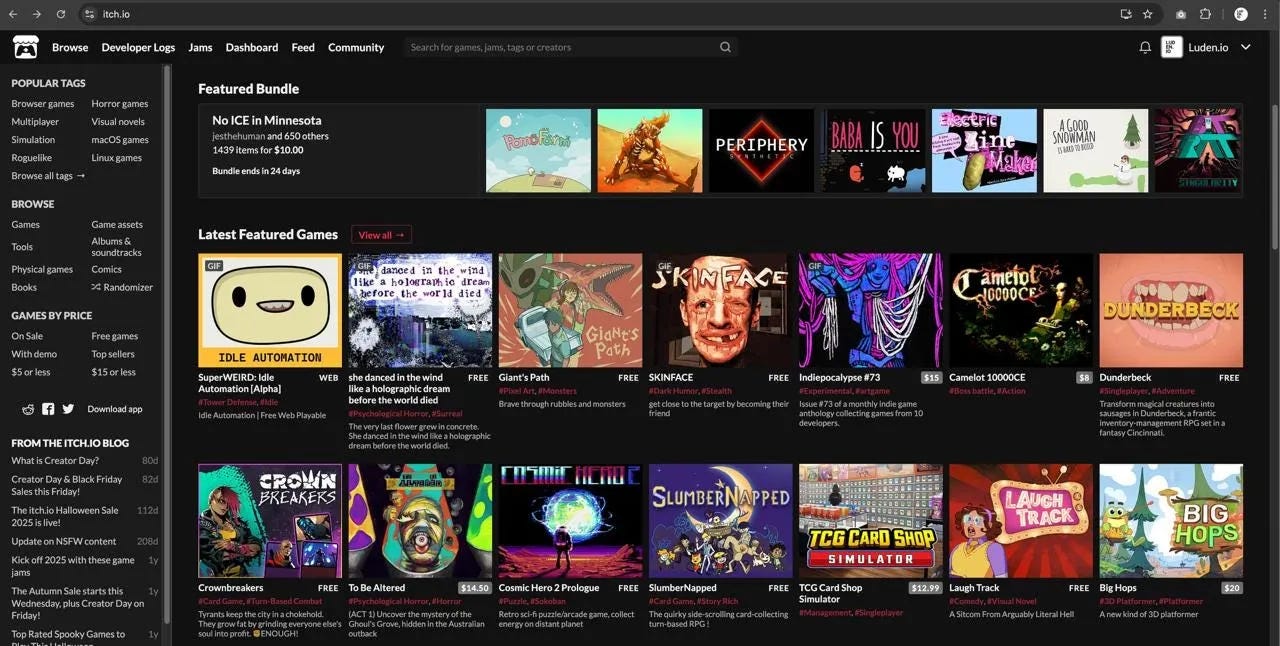Open the Dunderbeck game thumbnail
The image size is (1280, 646).
click(1171, 311)
